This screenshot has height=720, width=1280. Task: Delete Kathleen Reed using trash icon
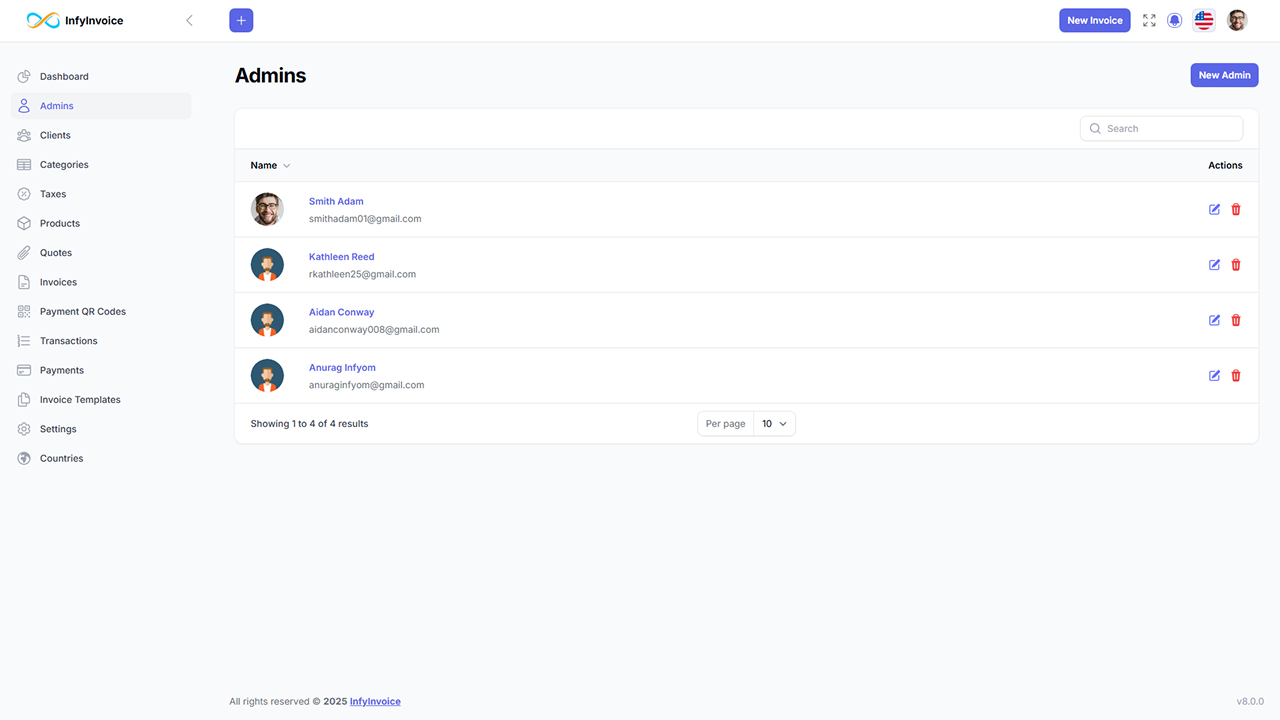(1236, 265)
